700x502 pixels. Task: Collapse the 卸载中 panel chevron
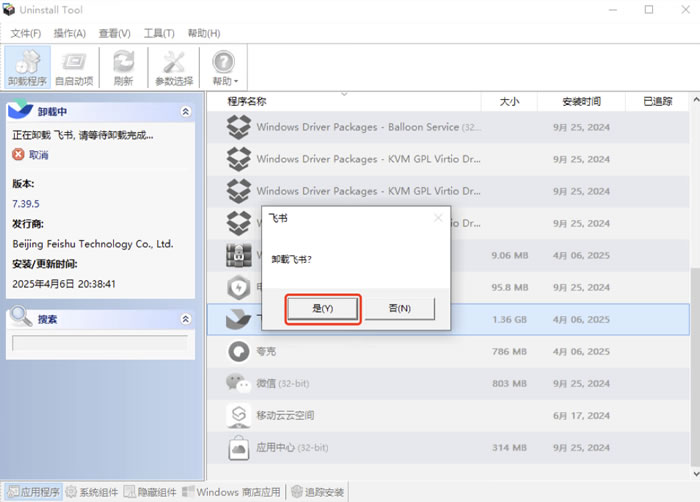click(185, 112)
